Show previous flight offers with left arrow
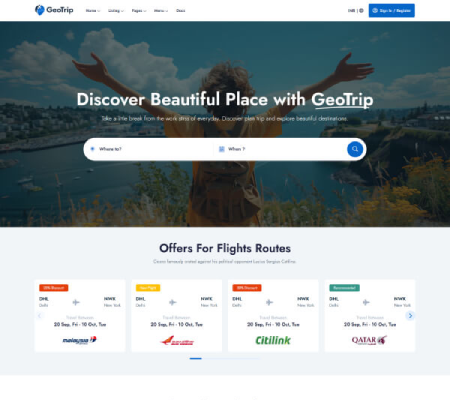The height and width of the screenshot is (400, 450). point(39,315)
